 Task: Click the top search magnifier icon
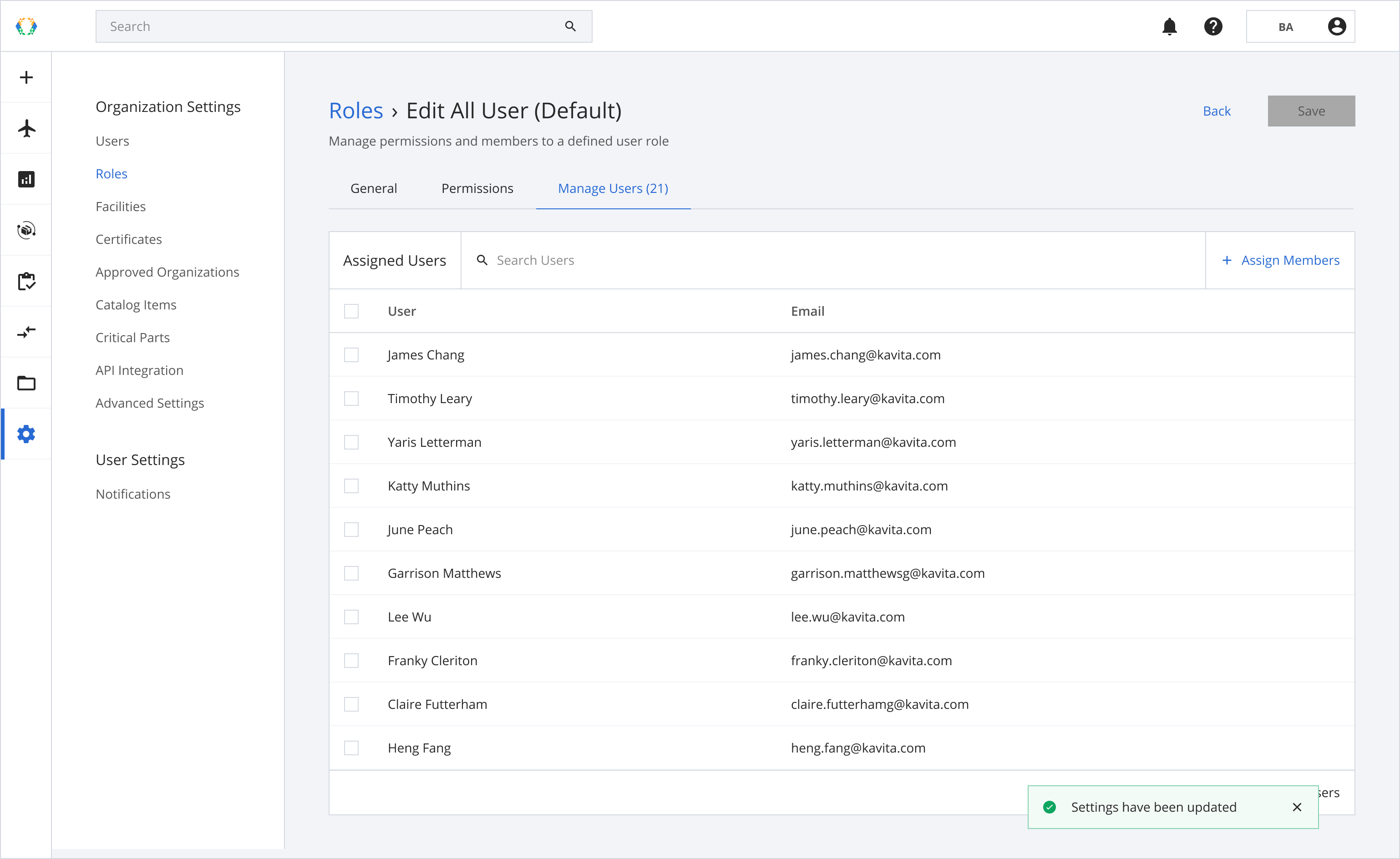pyautogui.click(x=570, y=26)
